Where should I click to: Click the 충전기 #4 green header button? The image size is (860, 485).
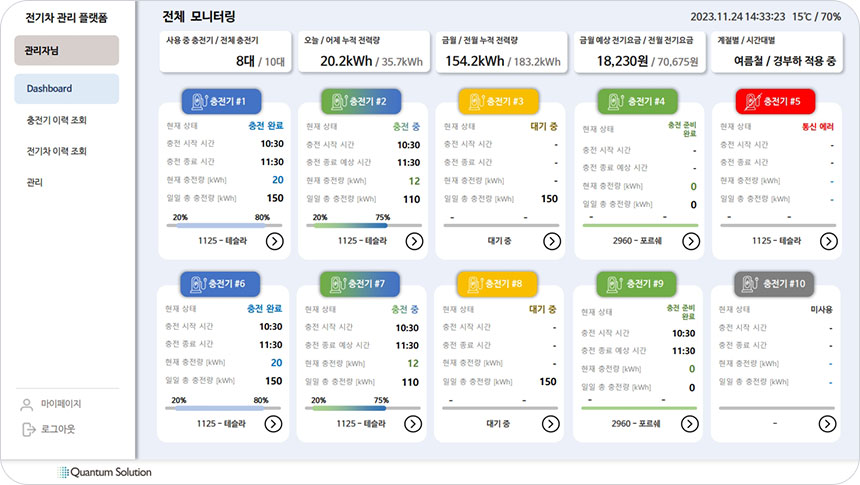click(637, 101)
